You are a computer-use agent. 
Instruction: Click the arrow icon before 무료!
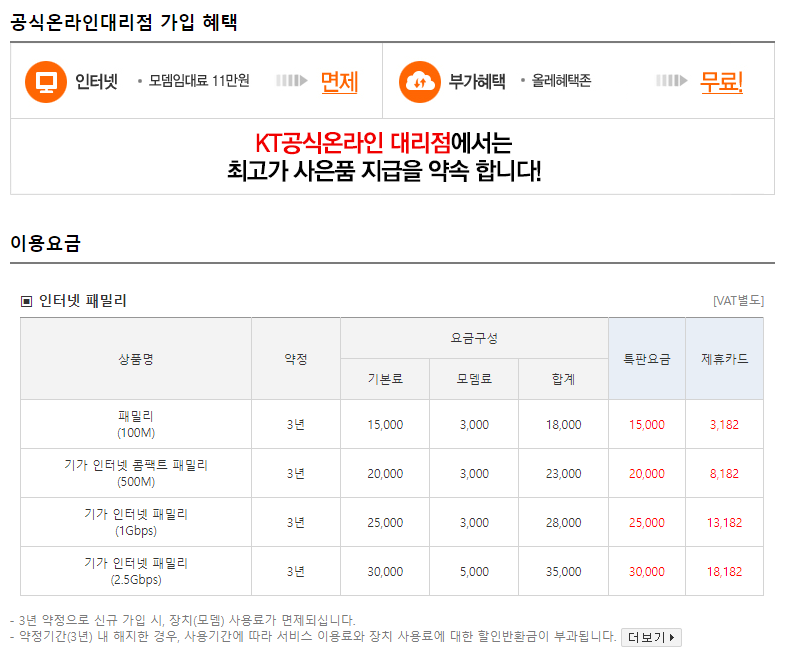(672, 81)
